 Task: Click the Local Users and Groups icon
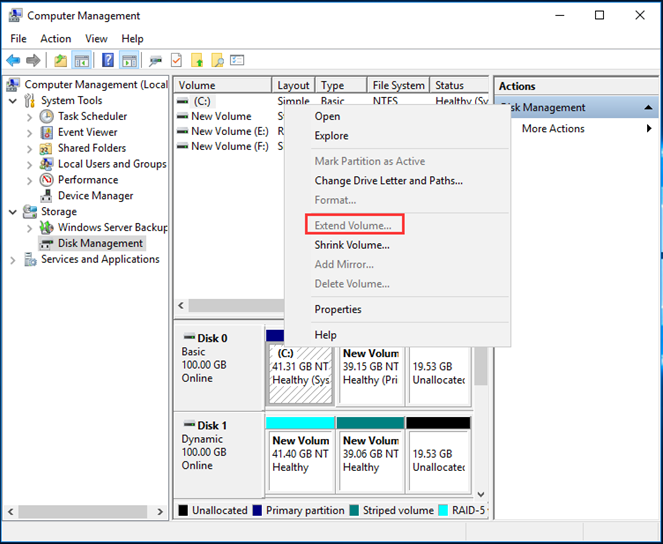point(46,164)
